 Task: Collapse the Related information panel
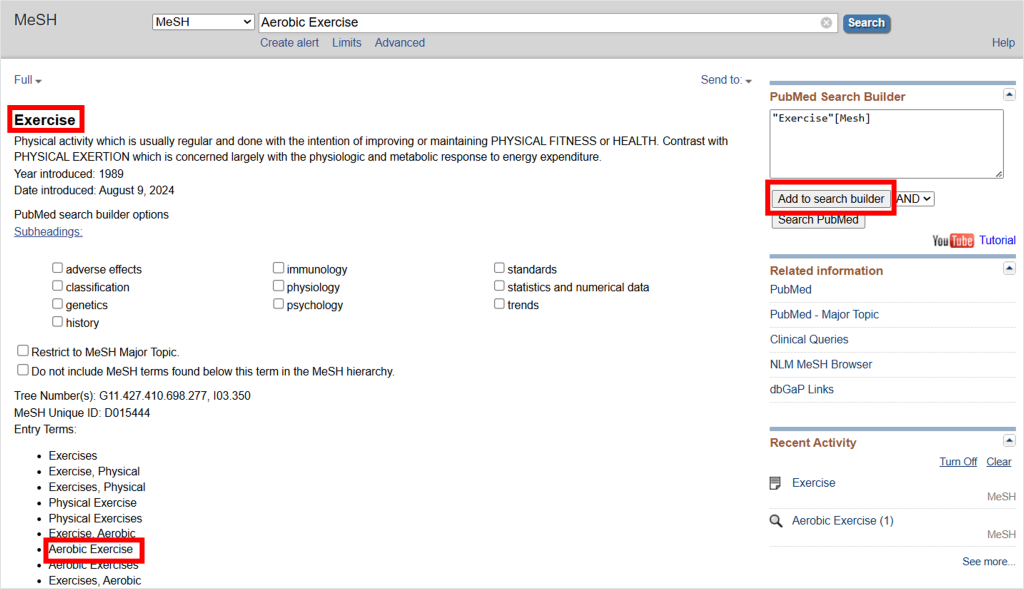1009,268
